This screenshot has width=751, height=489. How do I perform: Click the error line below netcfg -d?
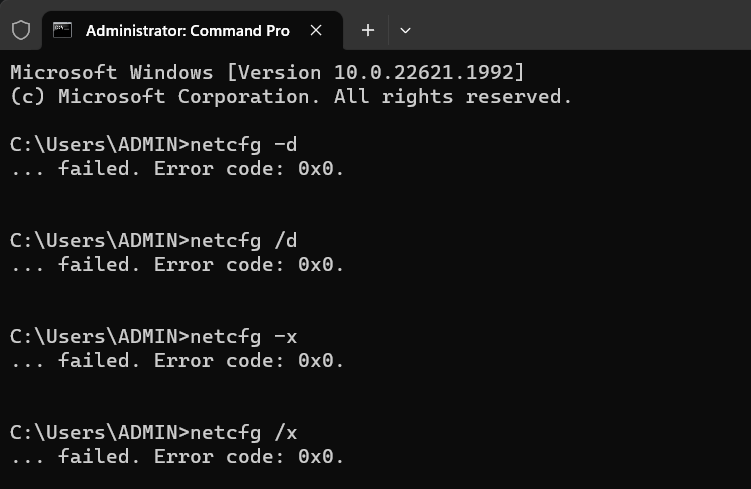(x=177, y=169)
